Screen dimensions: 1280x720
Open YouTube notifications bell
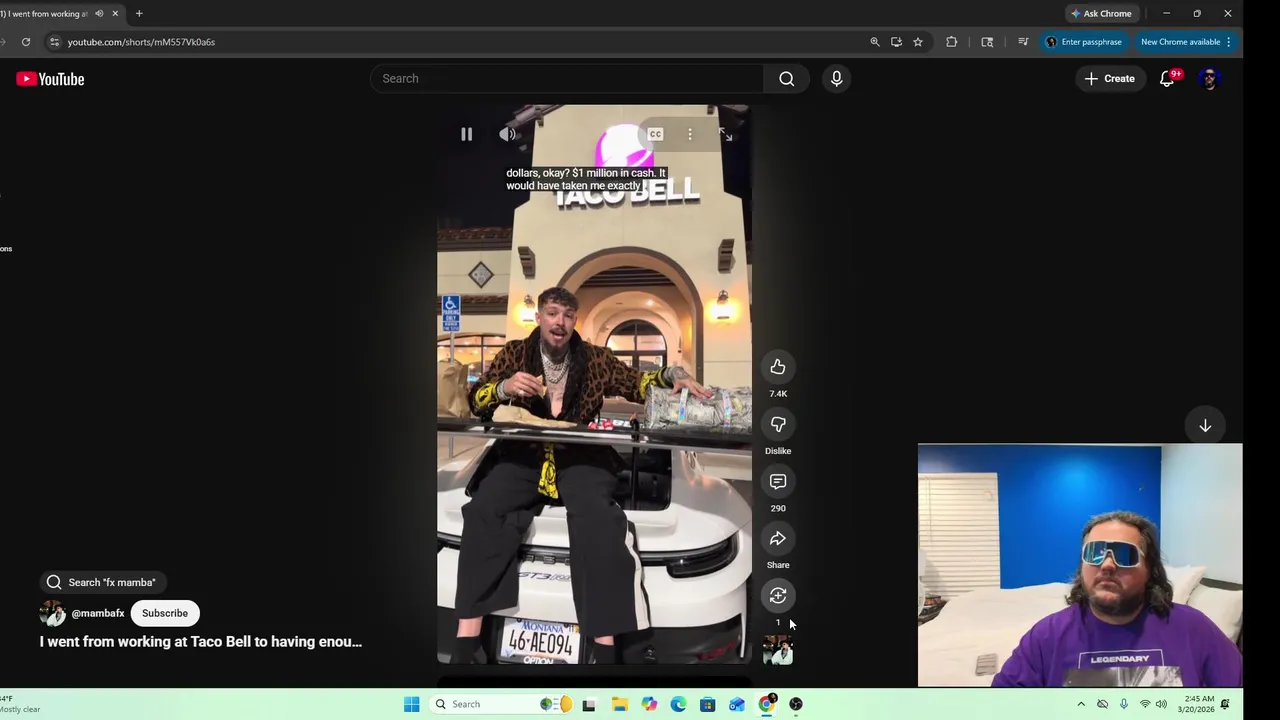1167,78
